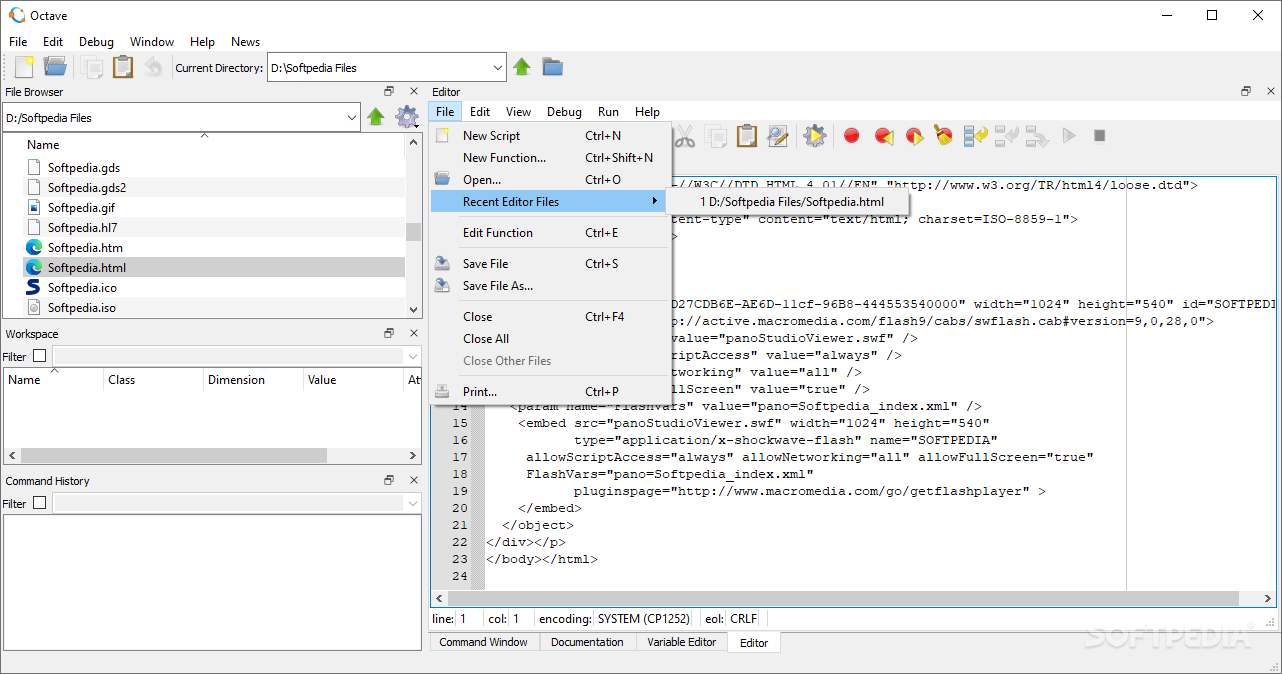Click the debugger Quit stop icon
Image resolution: width=1282 pixels, height=674 pixels.
point(1099,136)
